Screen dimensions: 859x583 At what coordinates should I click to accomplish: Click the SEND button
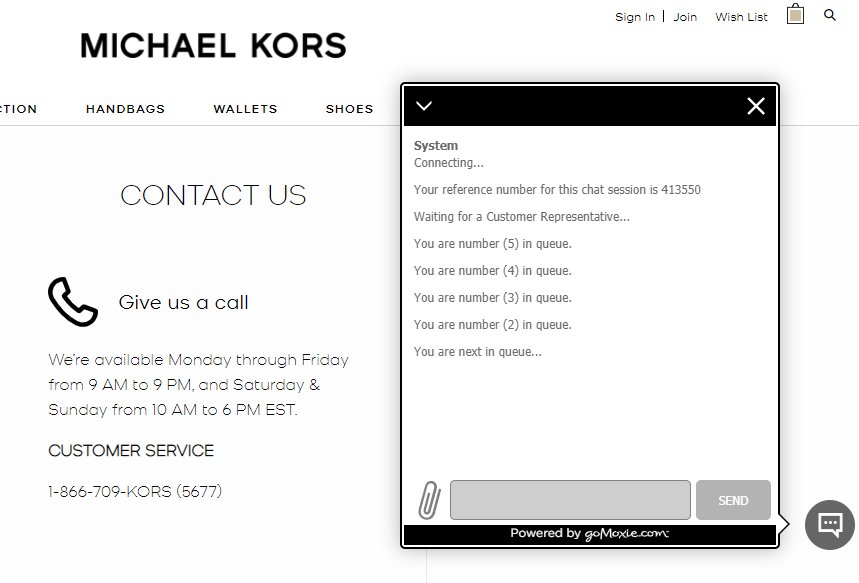tap(733, 500)
